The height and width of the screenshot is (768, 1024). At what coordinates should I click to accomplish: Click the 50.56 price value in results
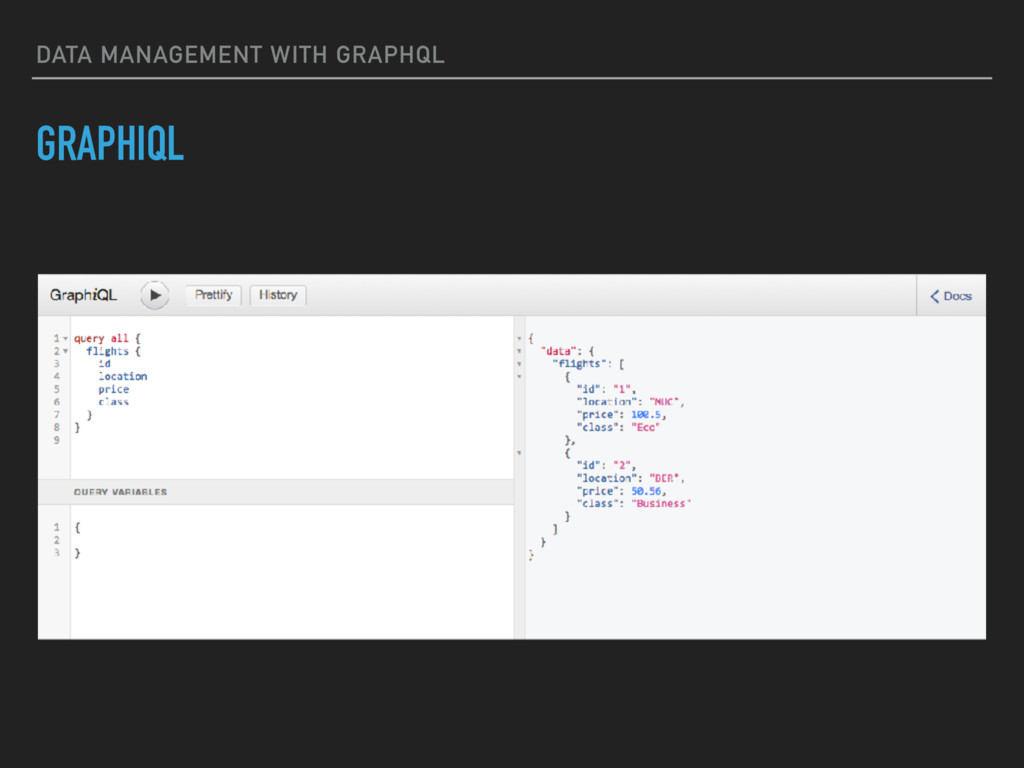646,491
